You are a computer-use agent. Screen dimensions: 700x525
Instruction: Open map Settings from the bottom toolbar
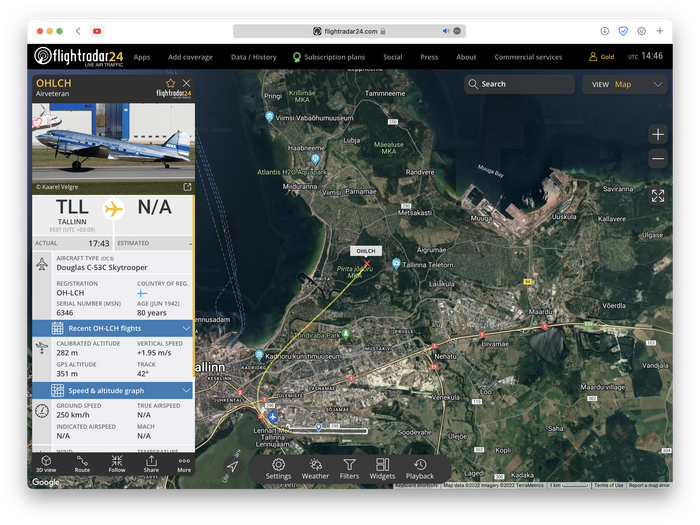(x=278, y=468)
